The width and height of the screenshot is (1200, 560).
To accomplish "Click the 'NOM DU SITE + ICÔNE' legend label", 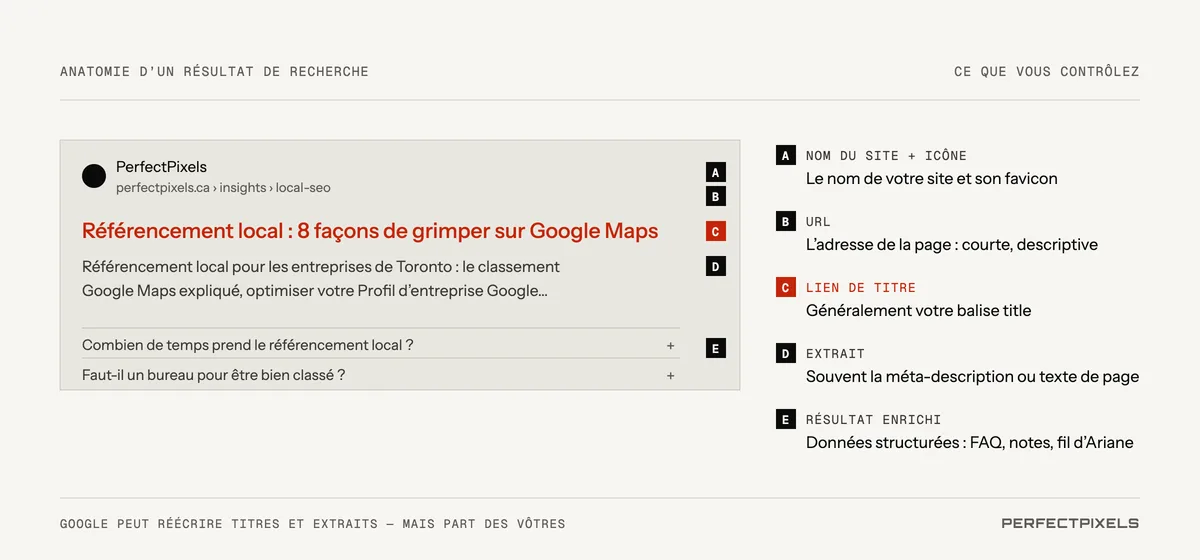I will [886, 155].
